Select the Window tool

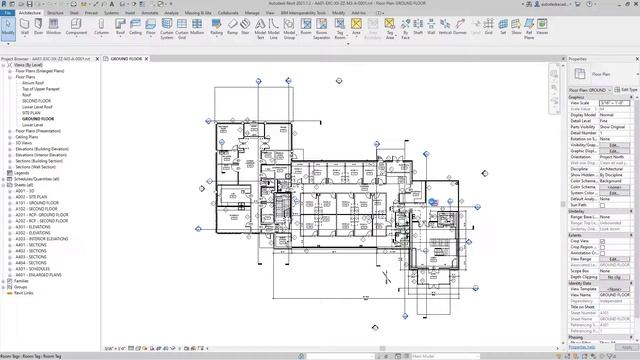(x=53, y=27)
